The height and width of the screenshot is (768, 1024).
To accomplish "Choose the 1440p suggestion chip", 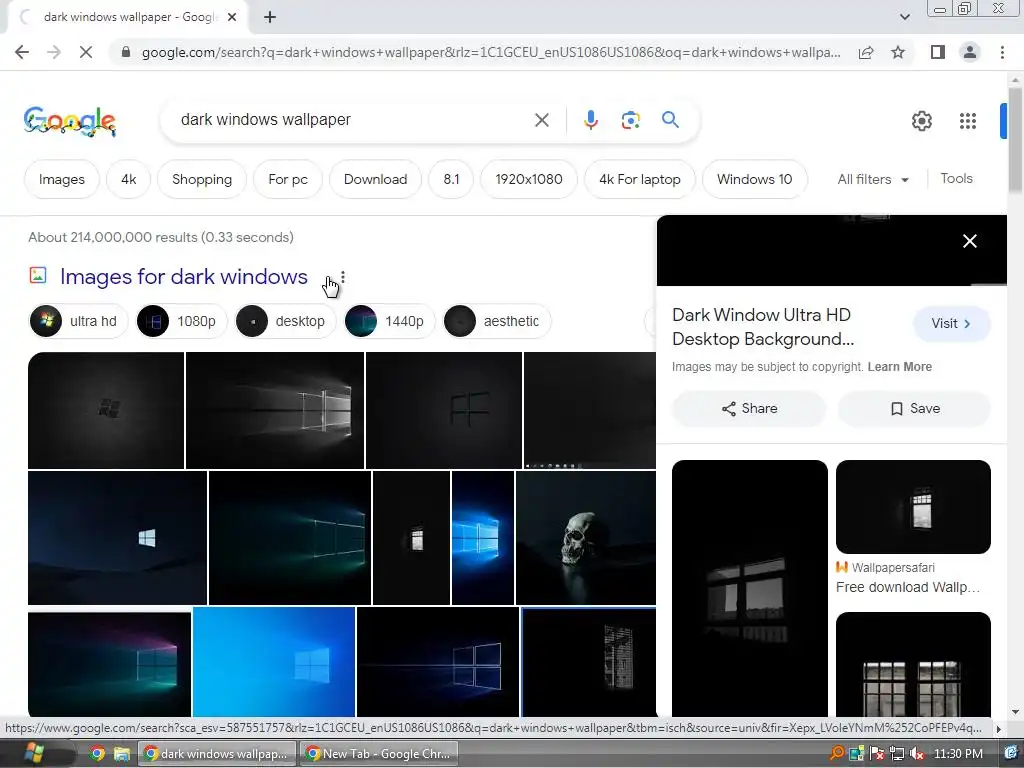I will point(389,321).
